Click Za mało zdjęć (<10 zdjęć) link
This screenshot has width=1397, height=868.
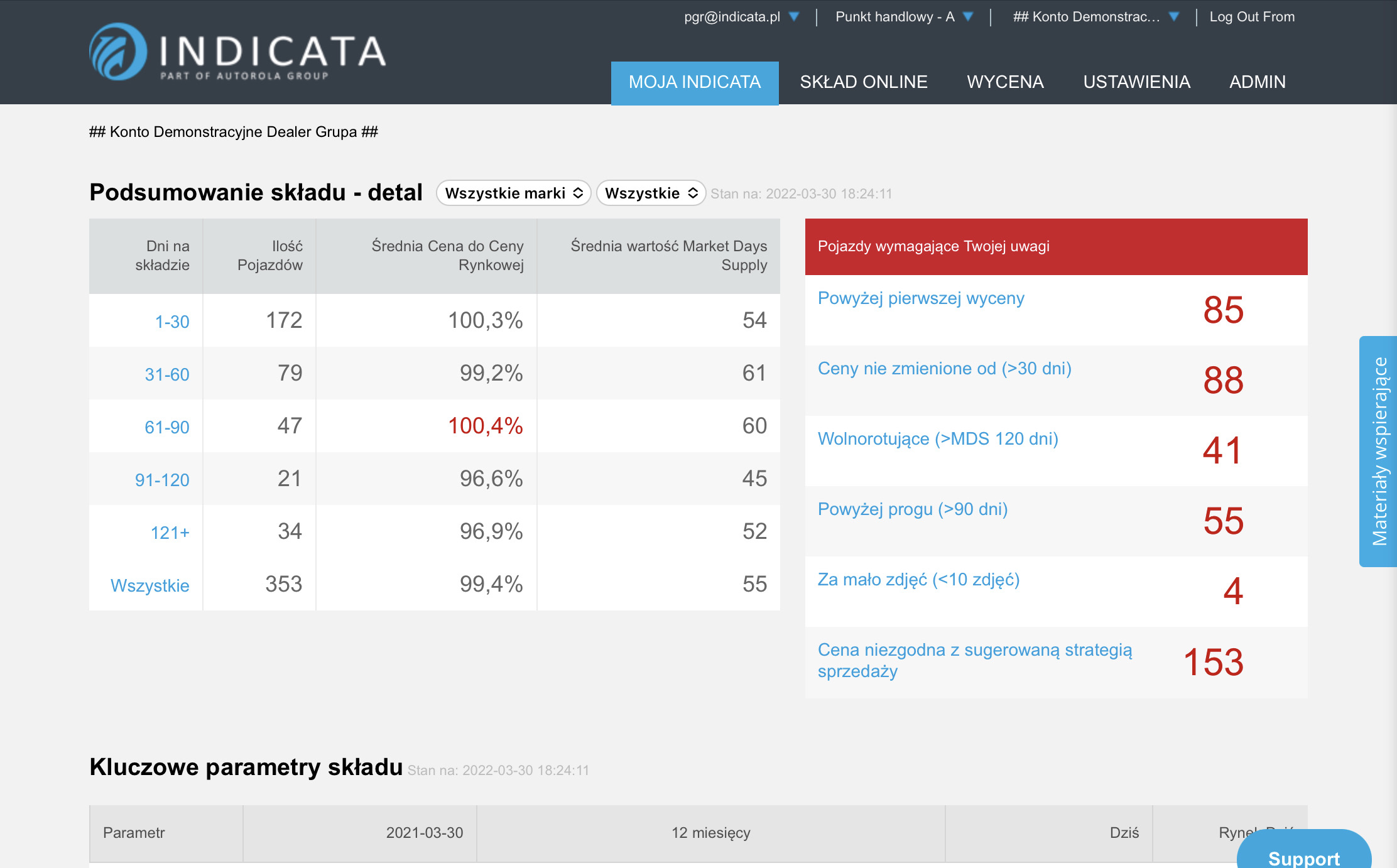[x=918, y=580]
